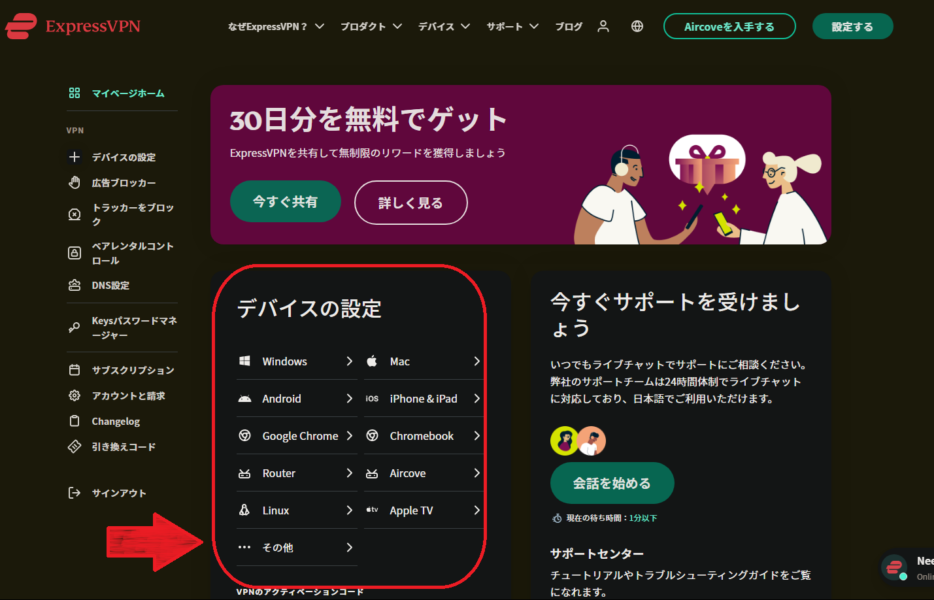The image size is (934, 600).
Task: Click the Google Chrome icon
Action: [244, 436]
